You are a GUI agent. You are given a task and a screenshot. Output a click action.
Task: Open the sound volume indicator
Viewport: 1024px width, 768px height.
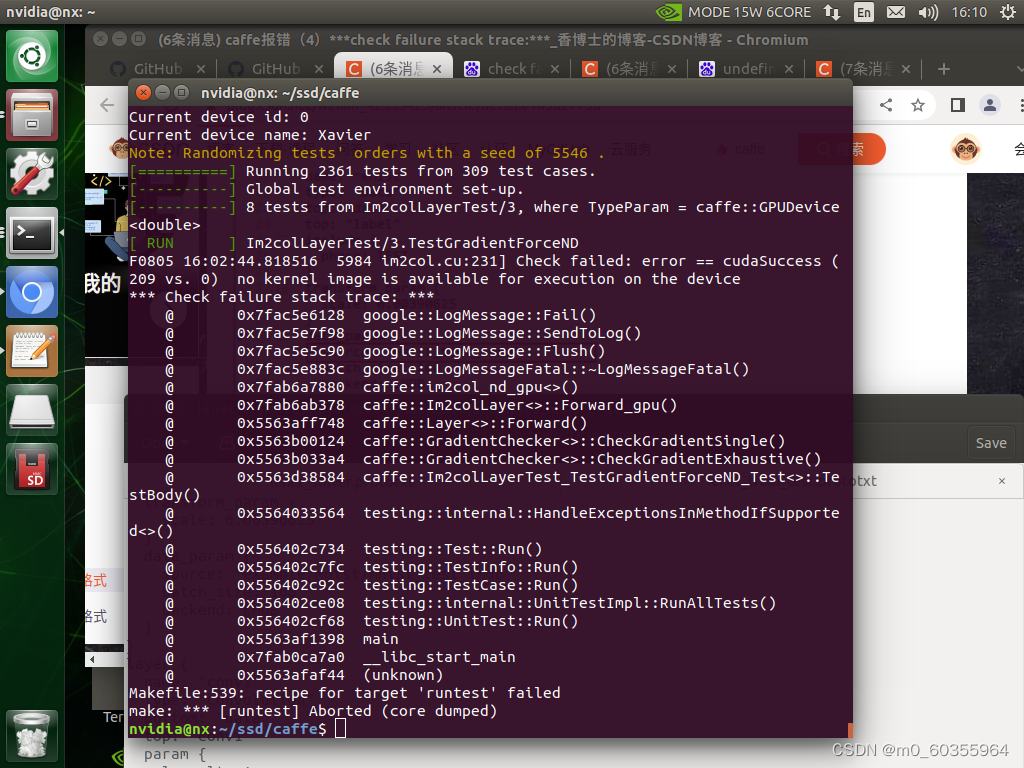point(928,12)
